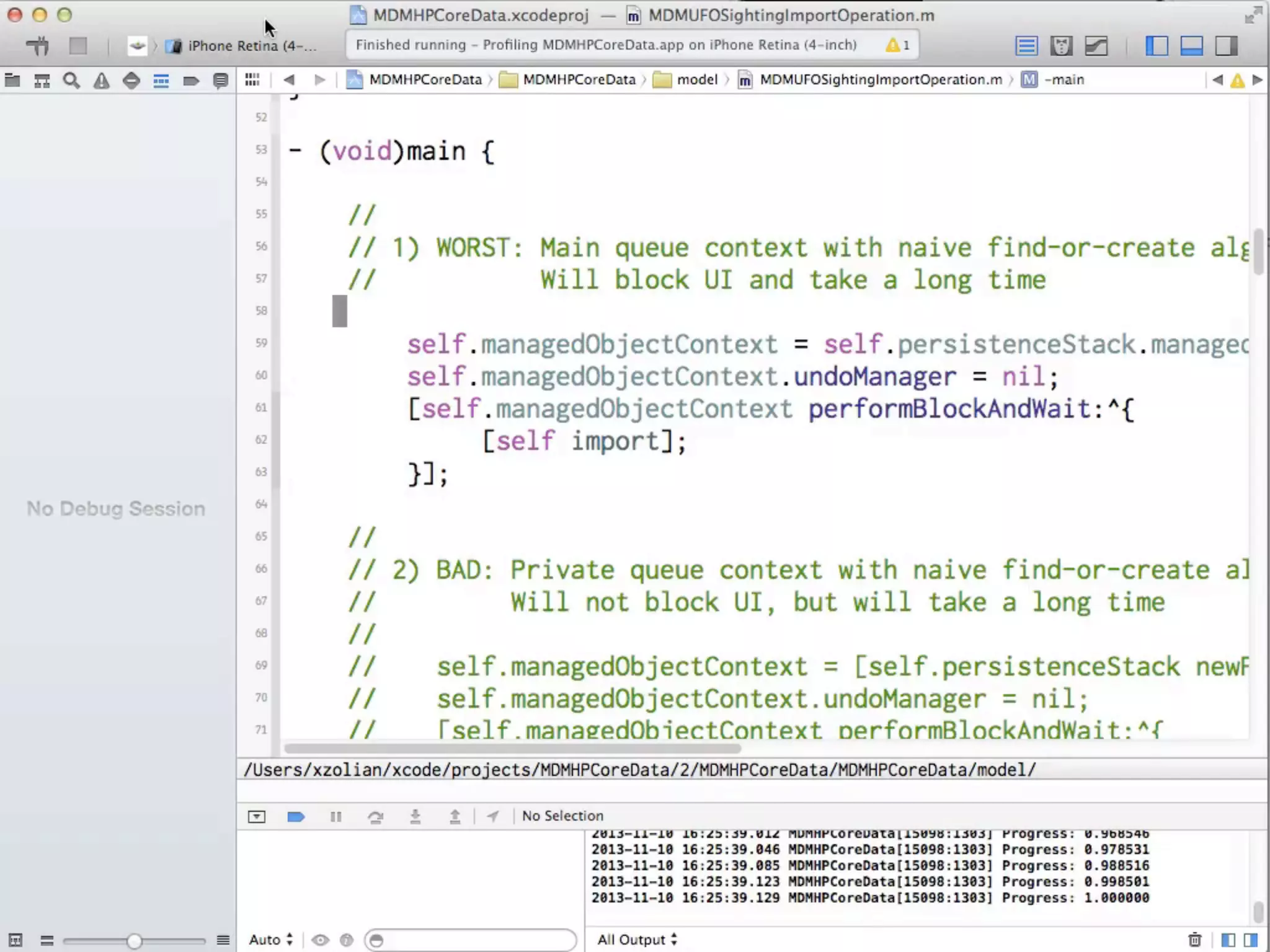Open the Log navigator
The width and height of the screenshot is (1270, 952).
[x=220, y=81]
